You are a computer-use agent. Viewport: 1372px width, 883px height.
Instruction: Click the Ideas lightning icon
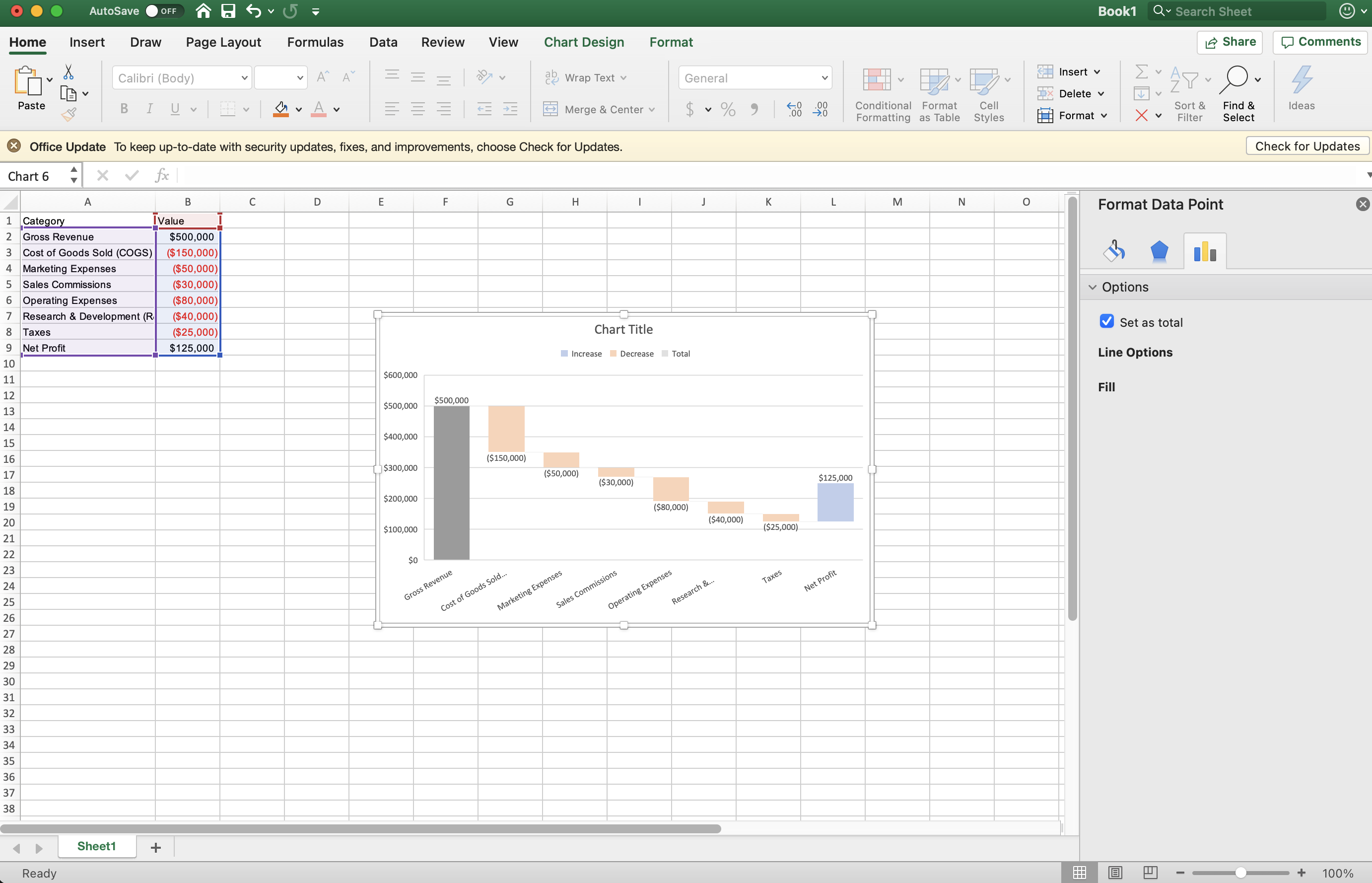pyautogui.click(x=1301, y=80)
